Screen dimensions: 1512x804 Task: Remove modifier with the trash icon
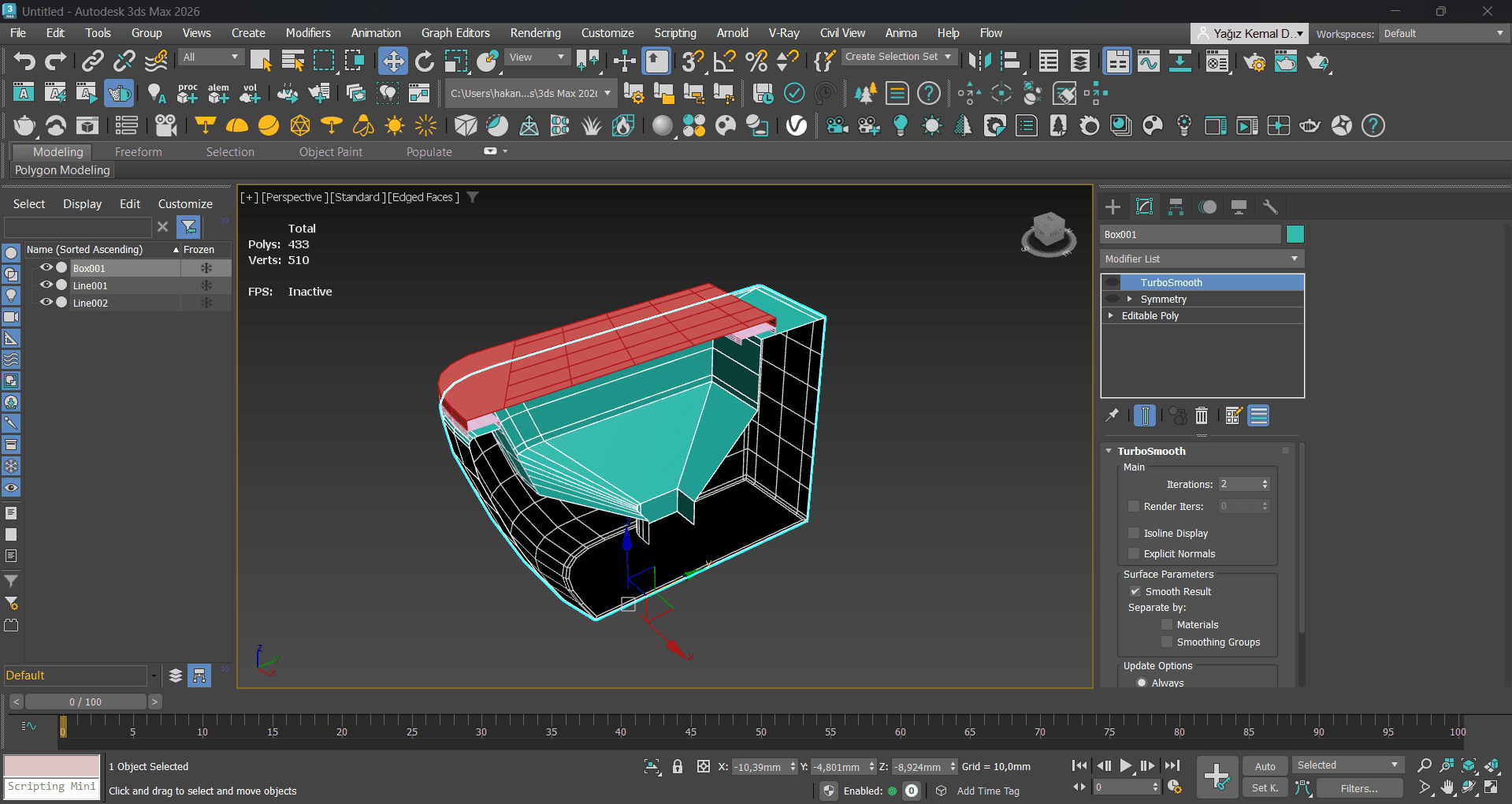(x=1201, y=415)
